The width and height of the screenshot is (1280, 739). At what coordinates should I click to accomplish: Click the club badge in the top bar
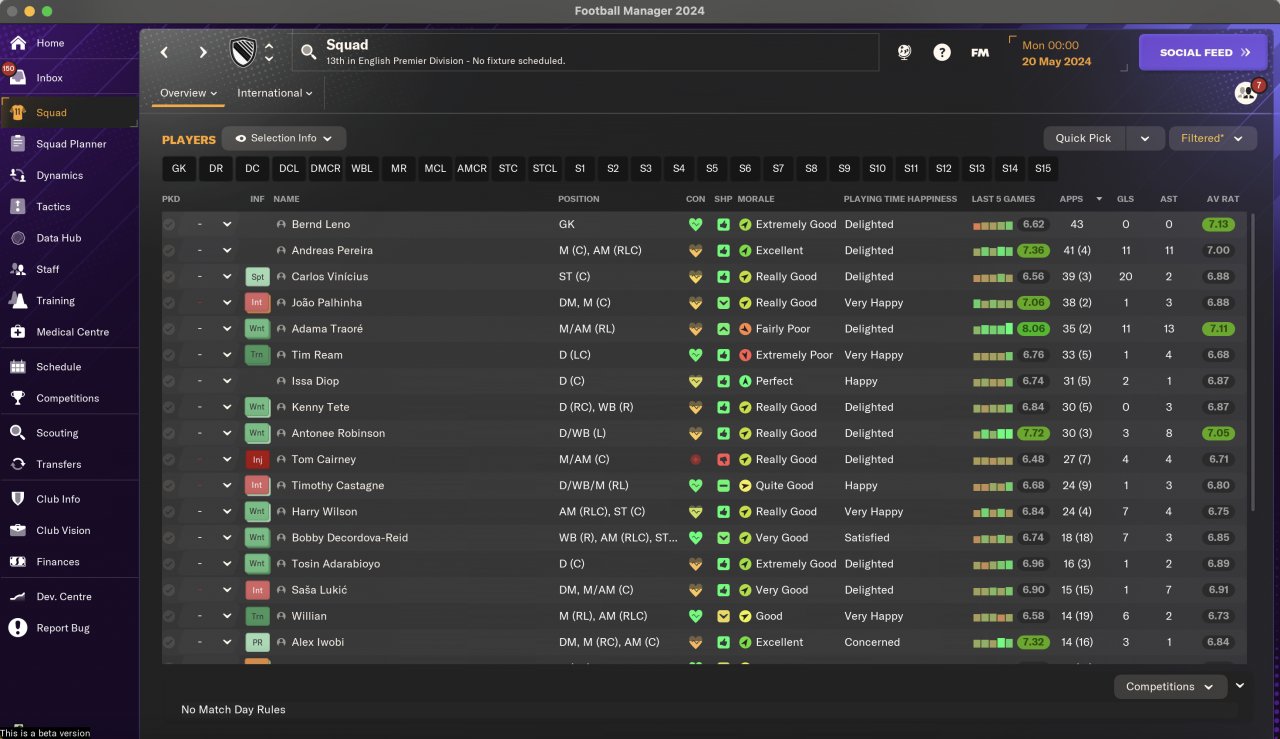tap(243, 52)
